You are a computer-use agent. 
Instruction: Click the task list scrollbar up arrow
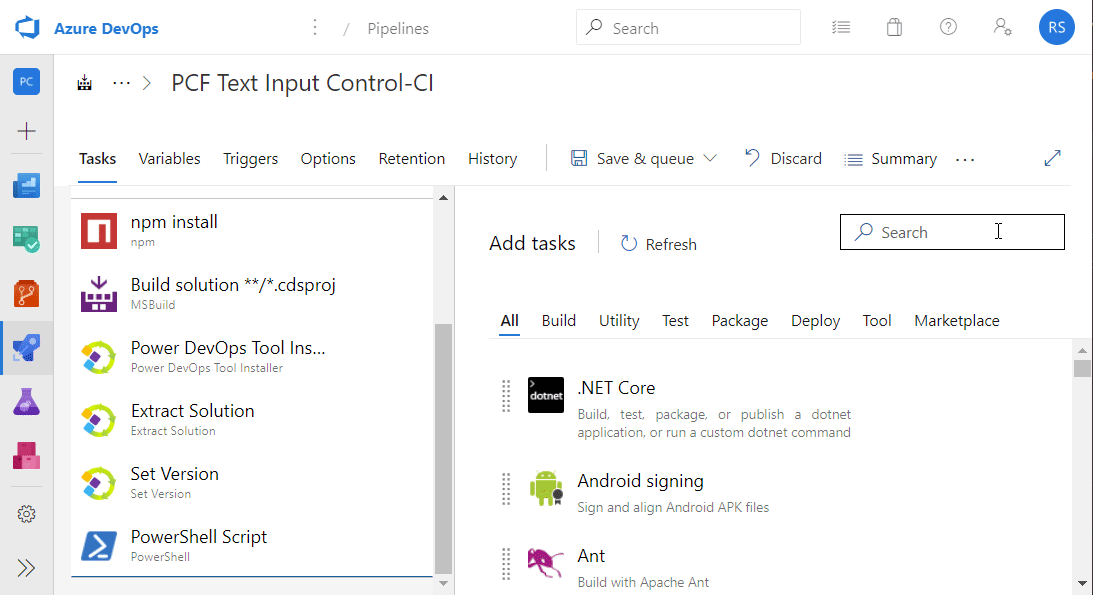pos(443,198)
